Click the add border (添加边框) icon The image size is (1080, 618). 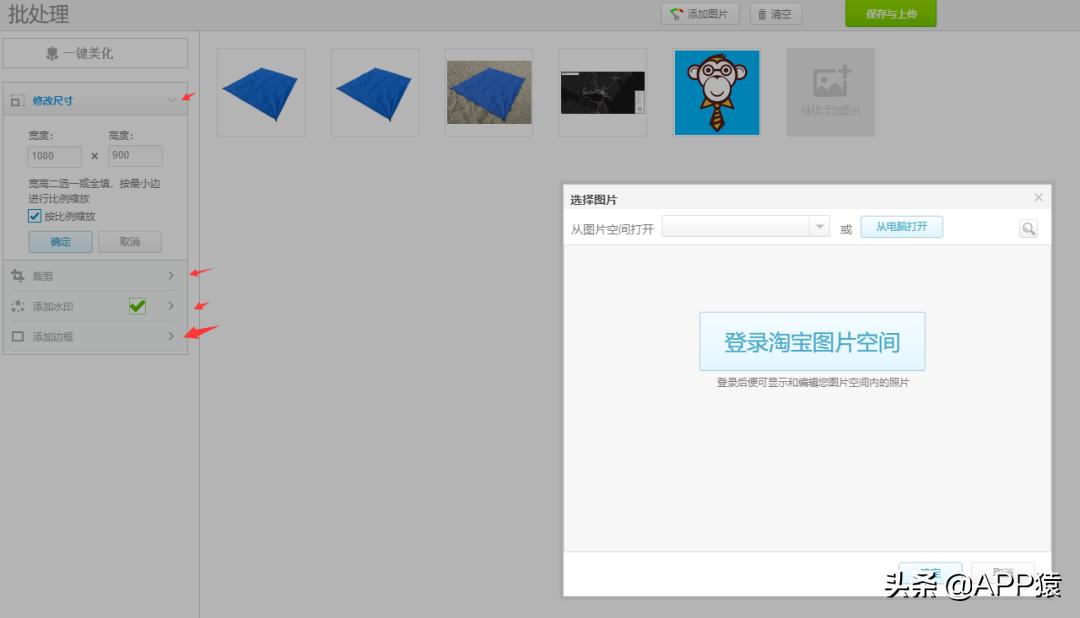(17, 336)
